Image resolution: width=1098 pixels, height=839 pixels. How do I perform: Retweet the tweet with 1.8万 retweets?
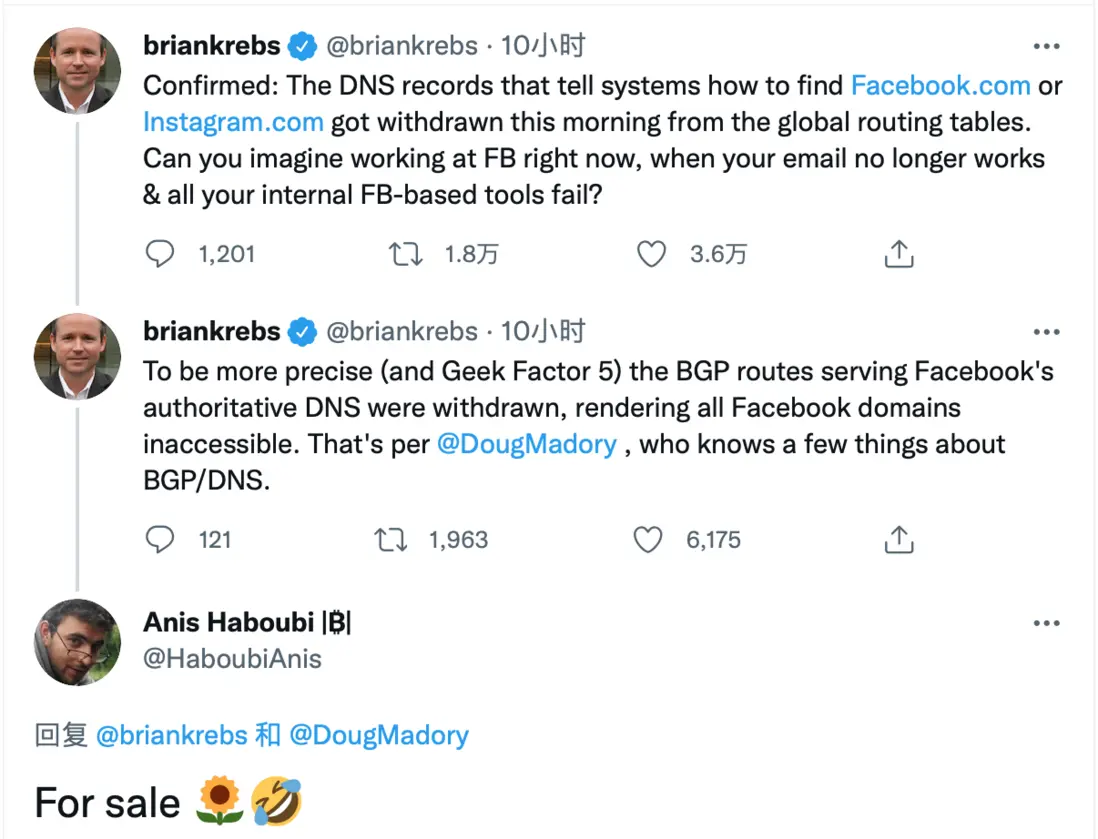click(x=404, y=254)
